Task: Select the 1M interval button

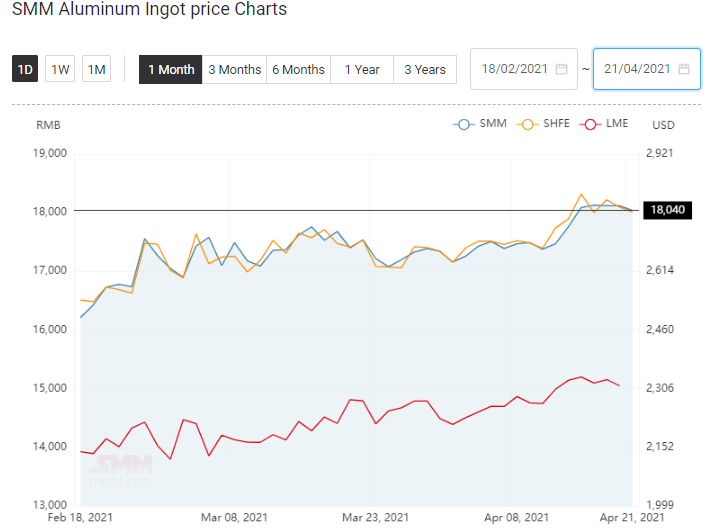Action: coord(97,69)
